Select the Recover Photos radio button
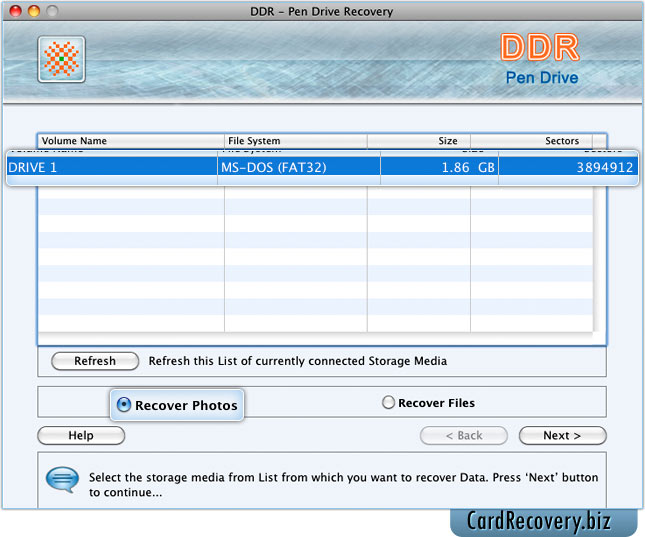The height and width of the screenshot is (537, 645). (x=123, y=405)
